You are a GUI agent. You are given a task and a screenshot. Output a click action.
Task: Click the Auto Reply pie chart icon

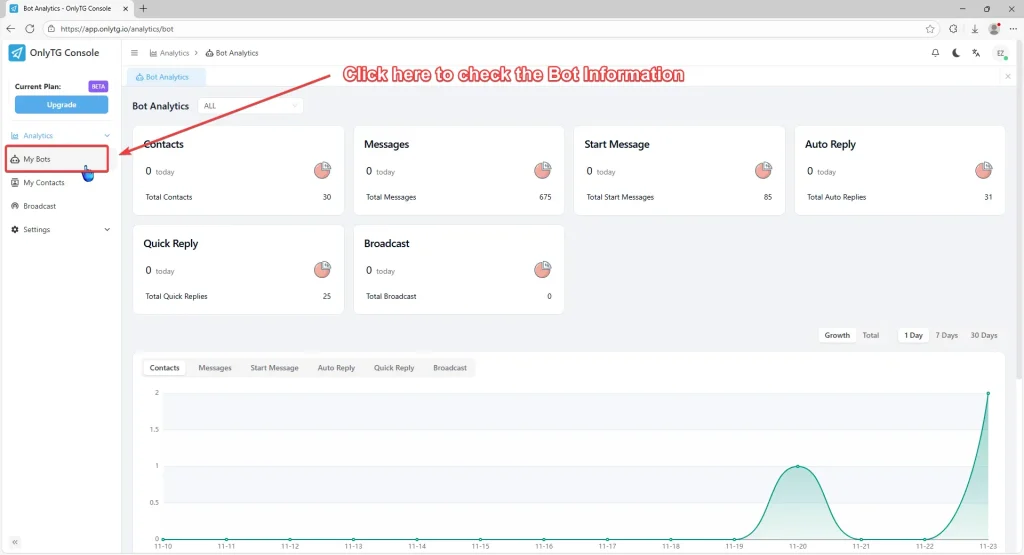click(x=984, y=170)
